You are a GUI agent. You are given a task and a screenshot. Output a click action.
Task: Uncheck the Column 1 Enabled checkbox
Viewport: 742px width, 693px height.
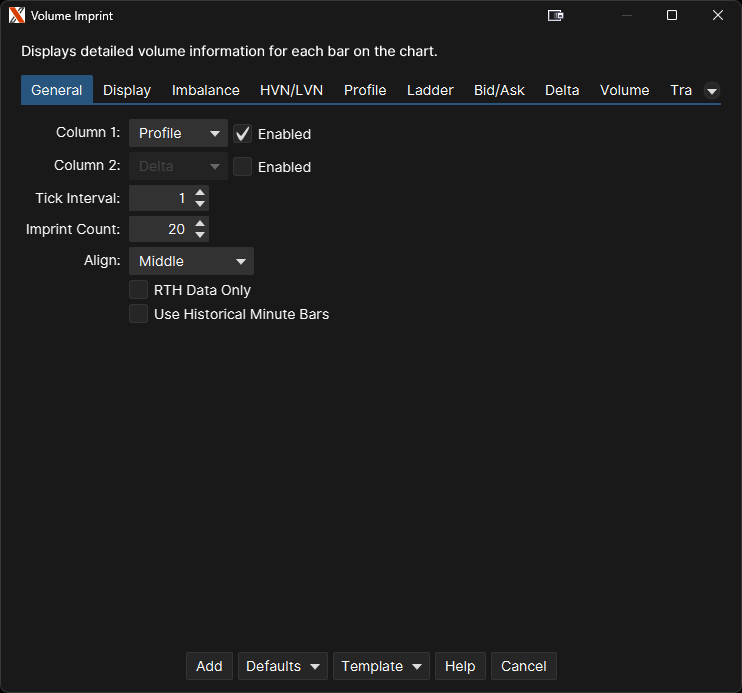click(x=242, y=134)
